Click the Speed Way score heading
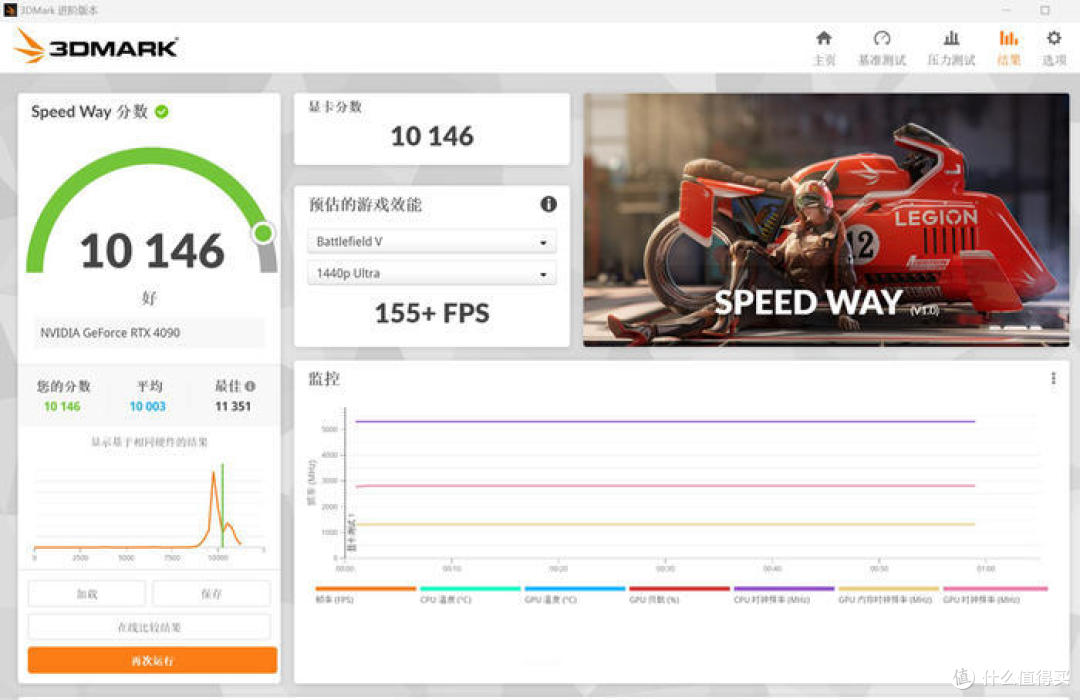The height and width of the screenshot is (700, 1080). [x=90, y=112]
